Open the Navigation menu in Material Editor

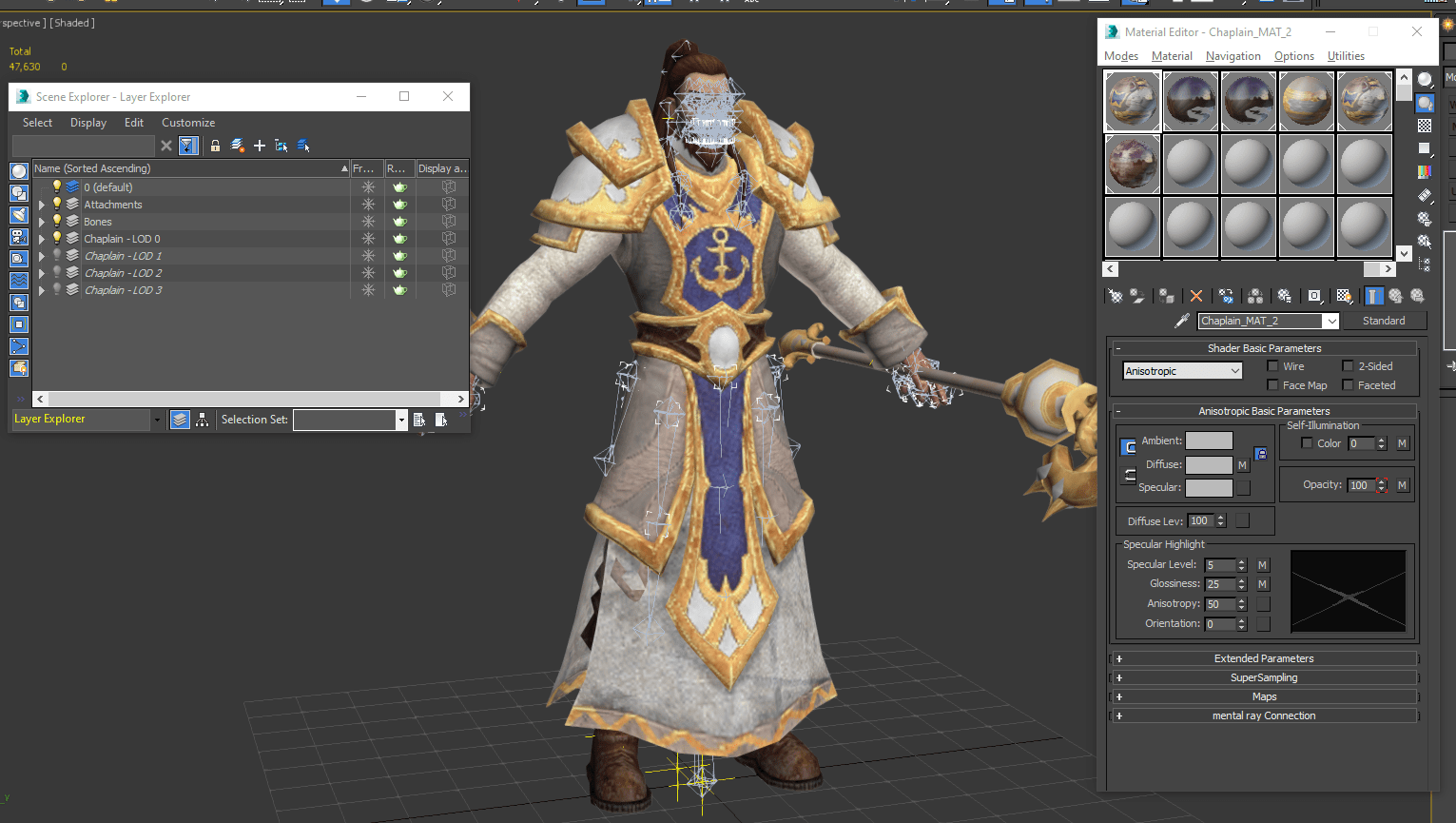point(1233,56)
